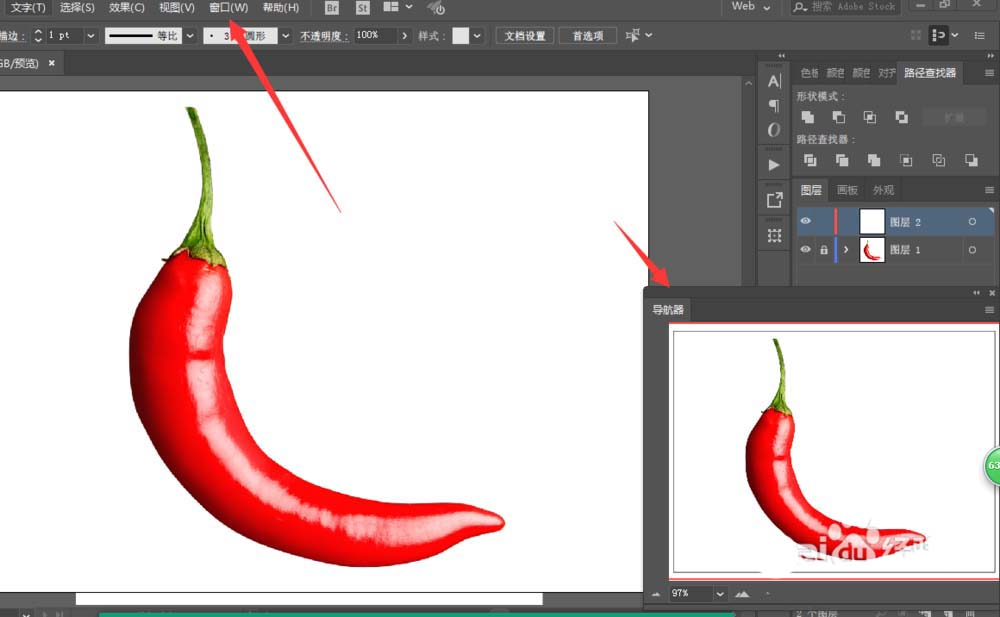Image resolution: width=1000 pixels, height=617 pixels.
Task: Toggle visibility of 图层 1
Action: point(805,249)
